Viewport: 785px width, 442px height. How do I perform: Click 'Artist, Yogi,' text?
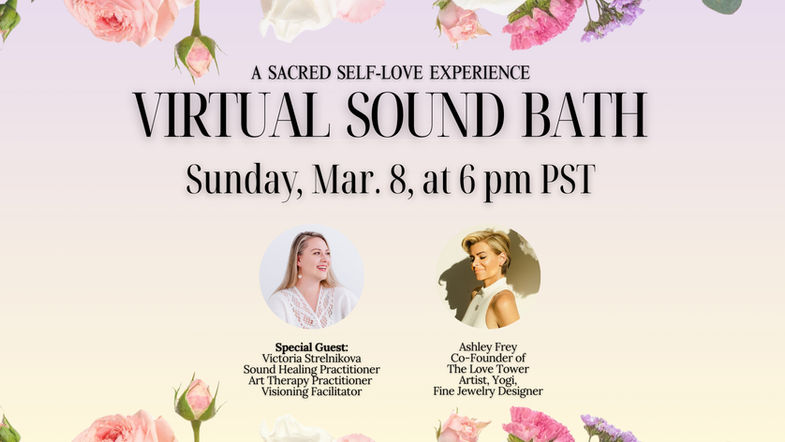click(x=488, y=380)
